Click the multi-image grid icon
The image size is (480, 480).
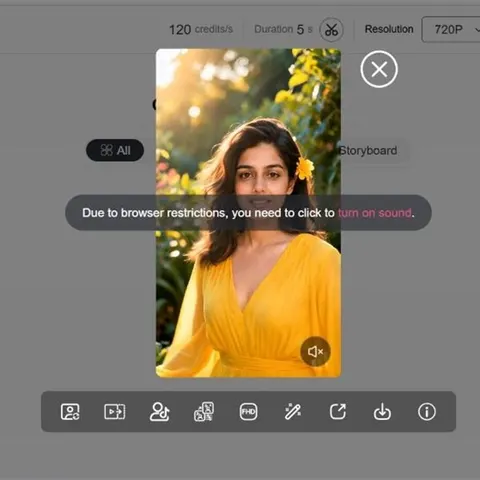(204, 412)
